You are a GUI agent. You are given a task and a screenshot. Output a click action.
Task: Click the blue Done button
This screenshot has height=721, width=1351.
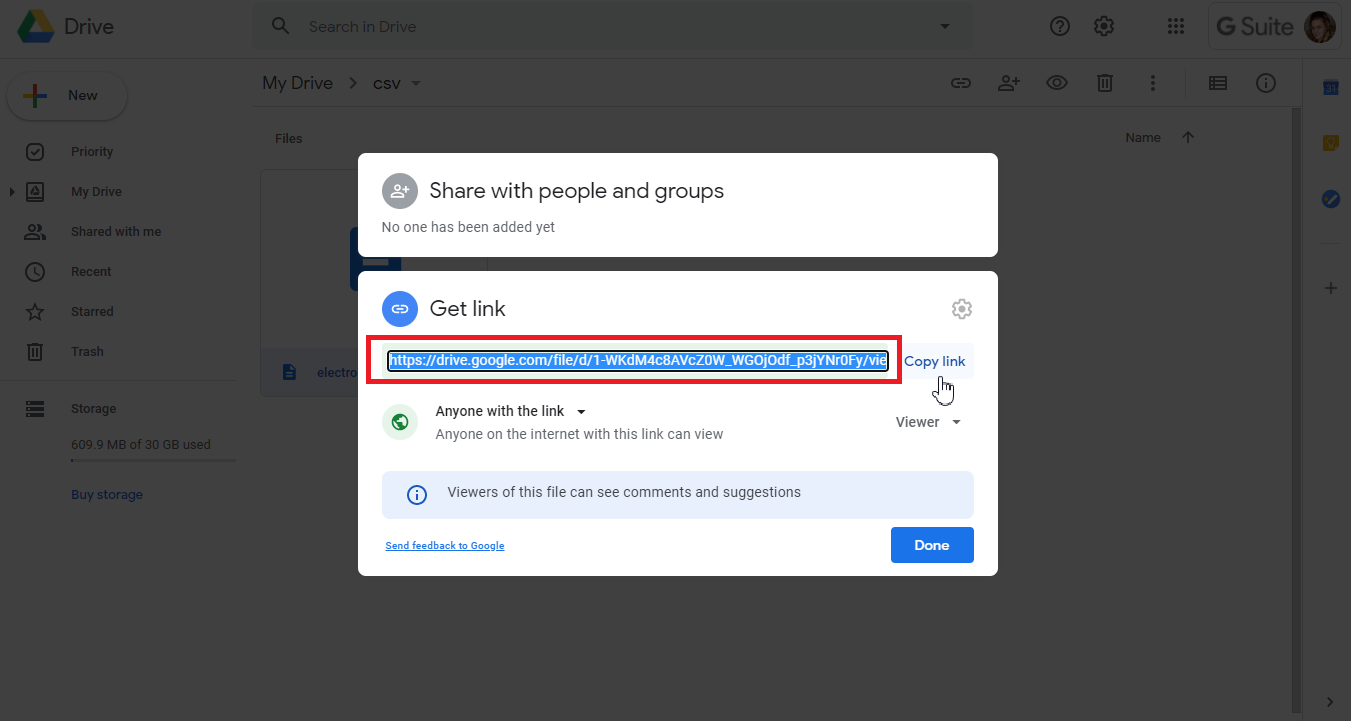pyautogui.click(x=931, y=545)
